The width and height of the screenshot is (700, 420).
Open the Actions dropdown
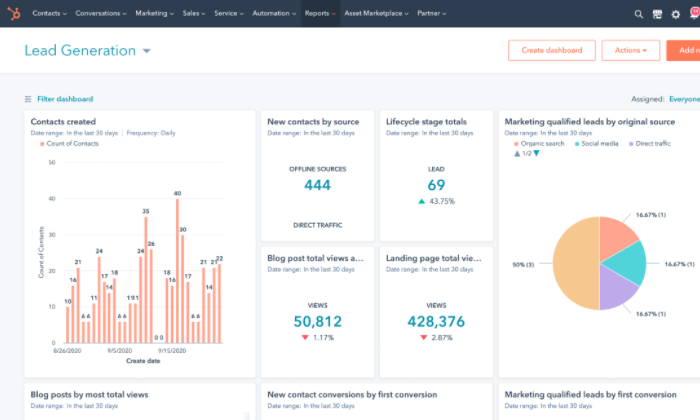(630, 50)
